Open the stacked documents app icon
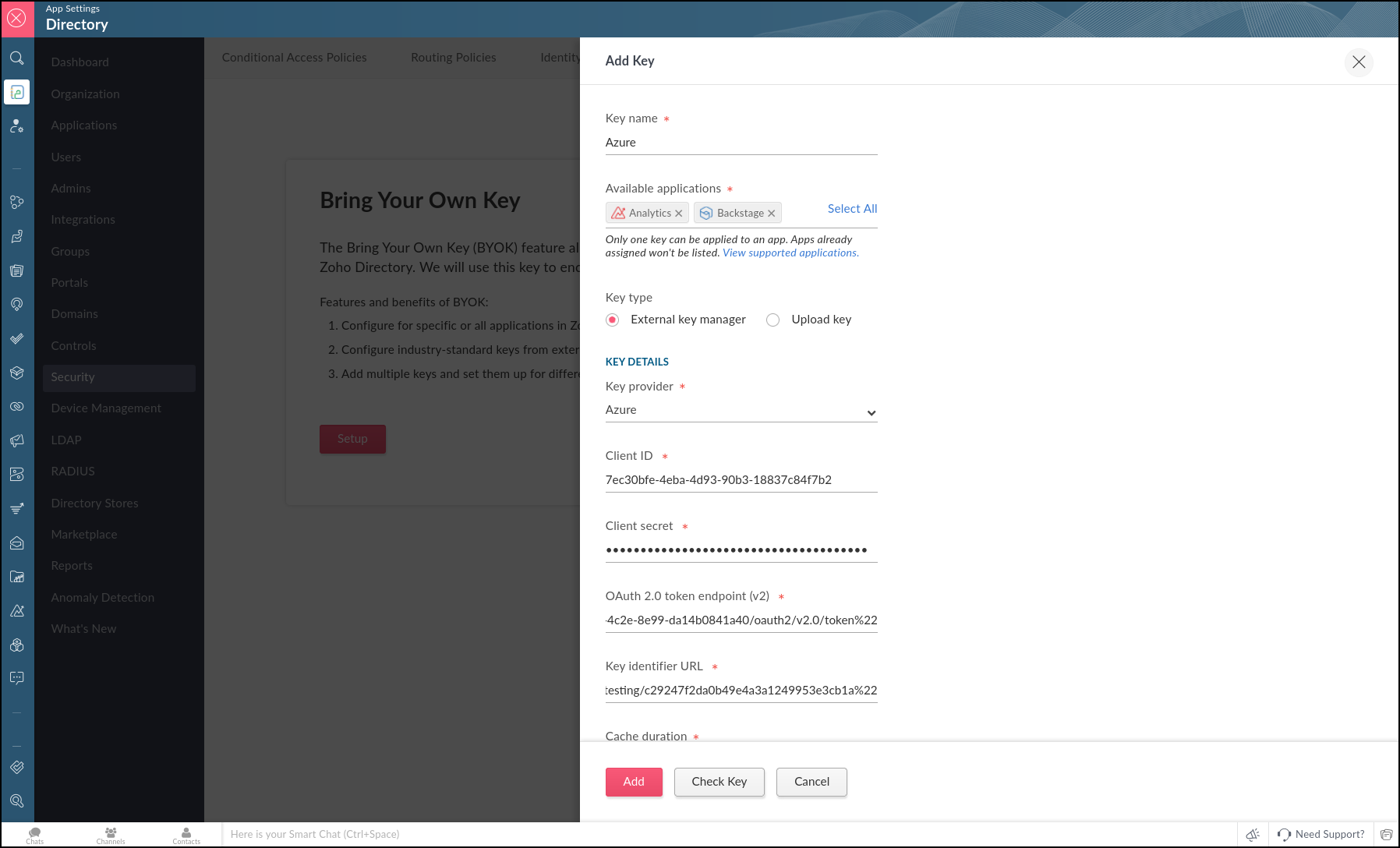 point(17,270)
